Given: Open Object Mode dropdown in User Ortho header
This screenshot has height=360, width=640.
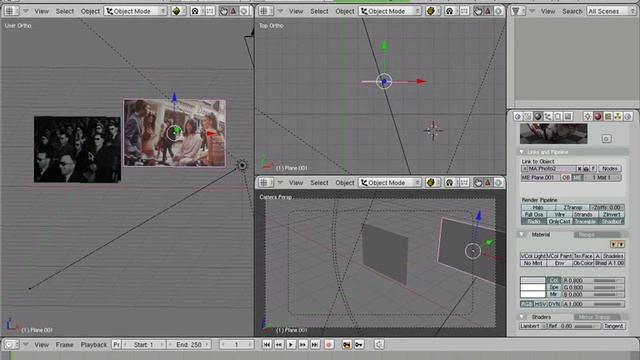Looking at the screenshot, I should [x=136, y=11].
